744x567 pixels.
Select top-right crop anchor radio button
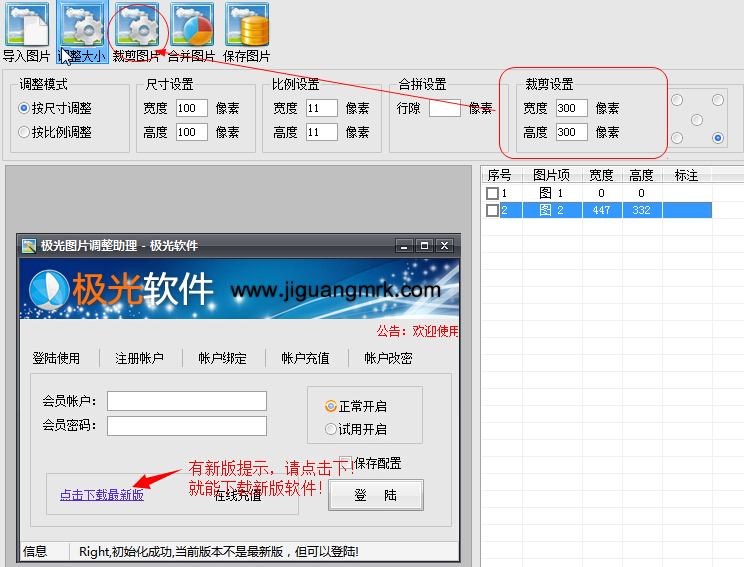coord(718,100)
